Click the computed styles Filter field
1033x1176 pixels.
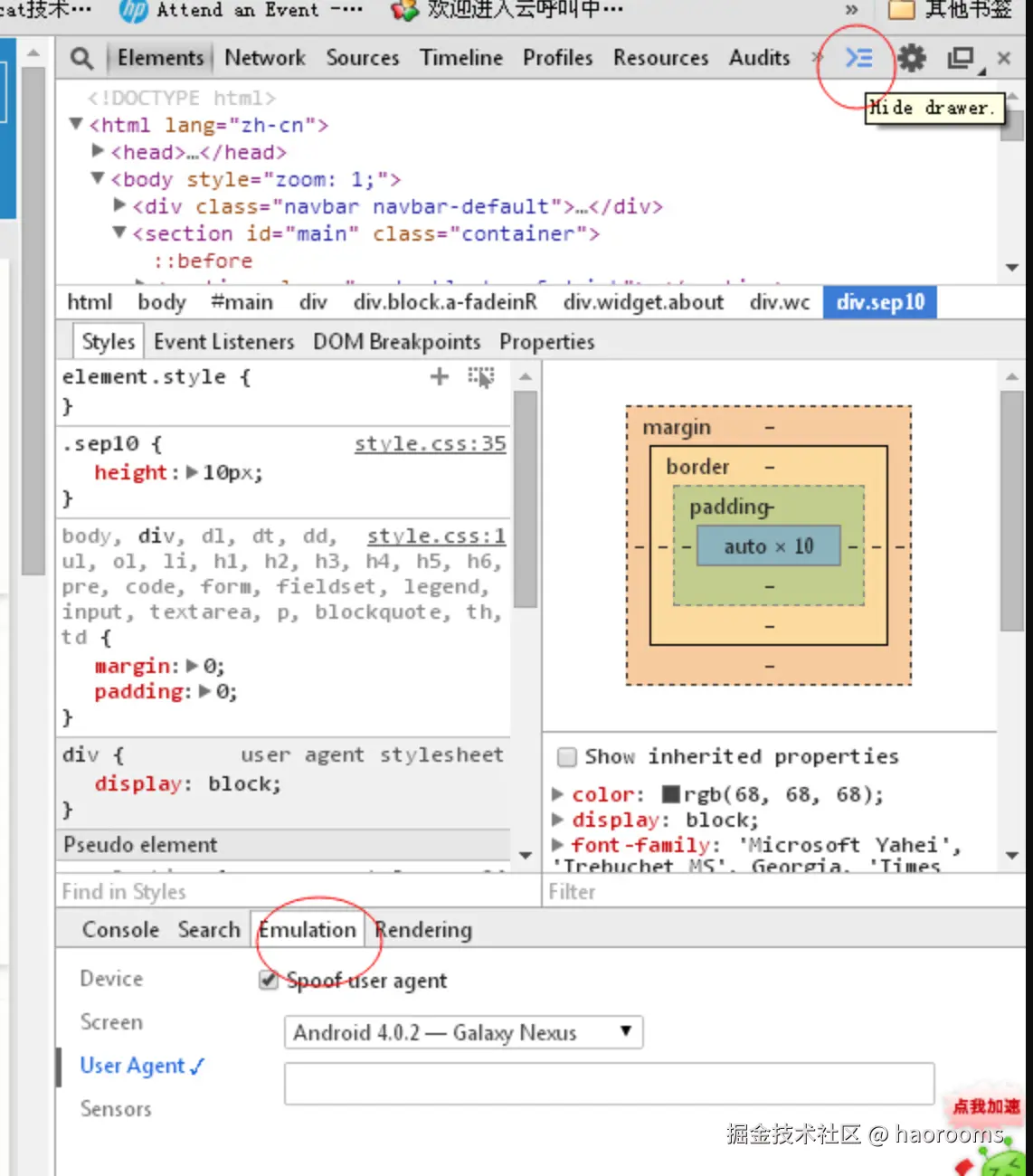785,892
